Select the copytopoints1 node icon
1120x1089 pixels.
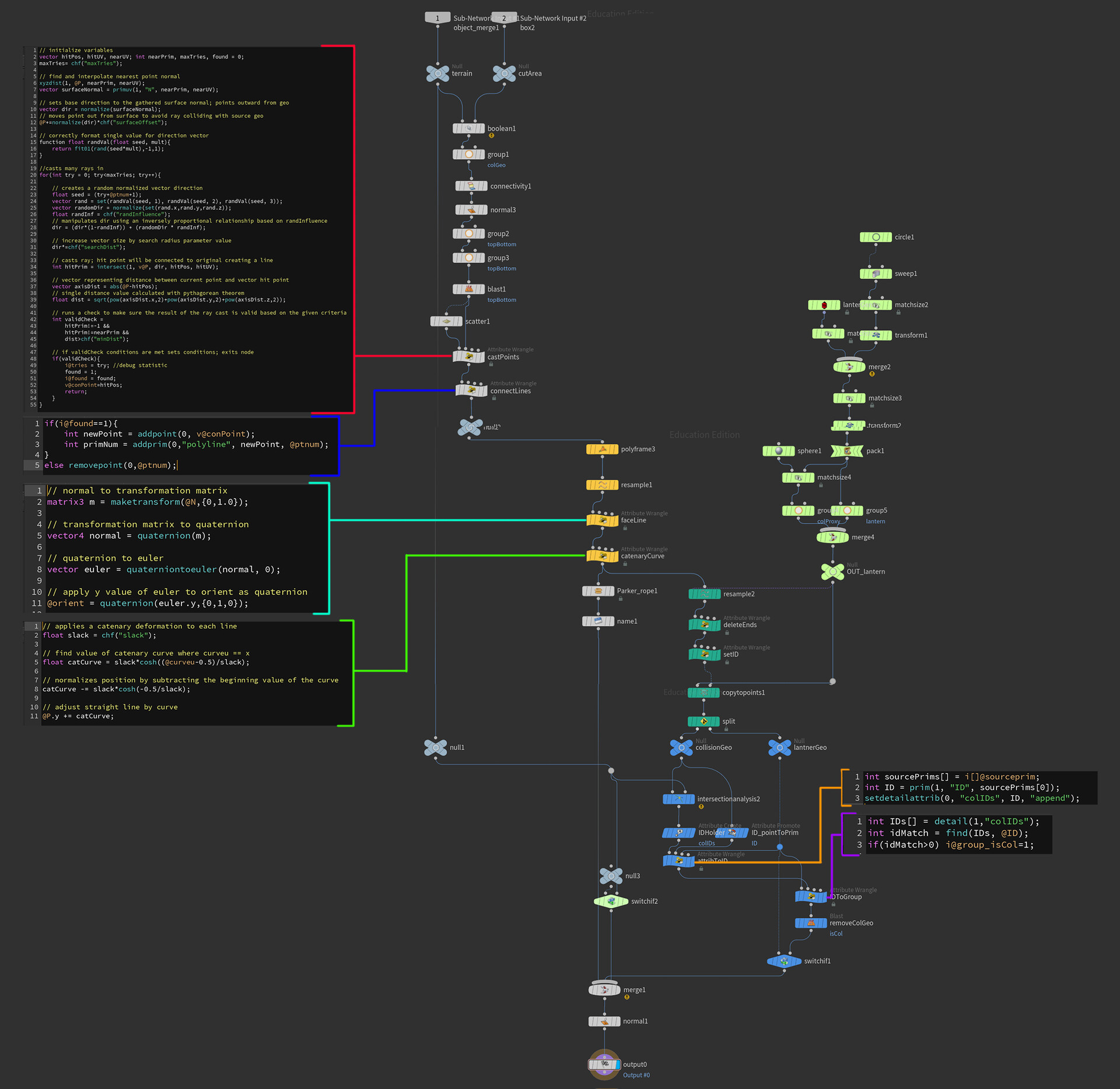[703, 692]
